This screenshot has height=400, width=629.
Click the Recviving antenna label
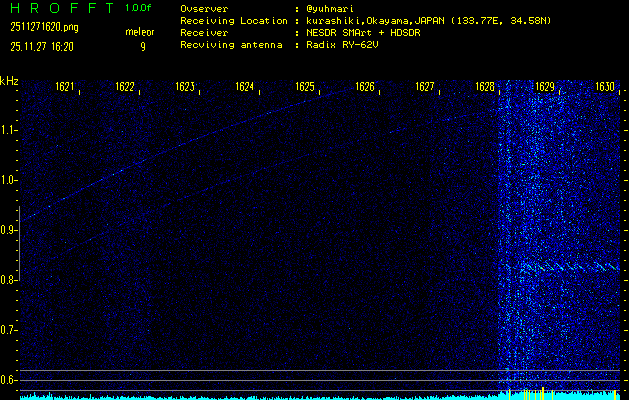231,45
